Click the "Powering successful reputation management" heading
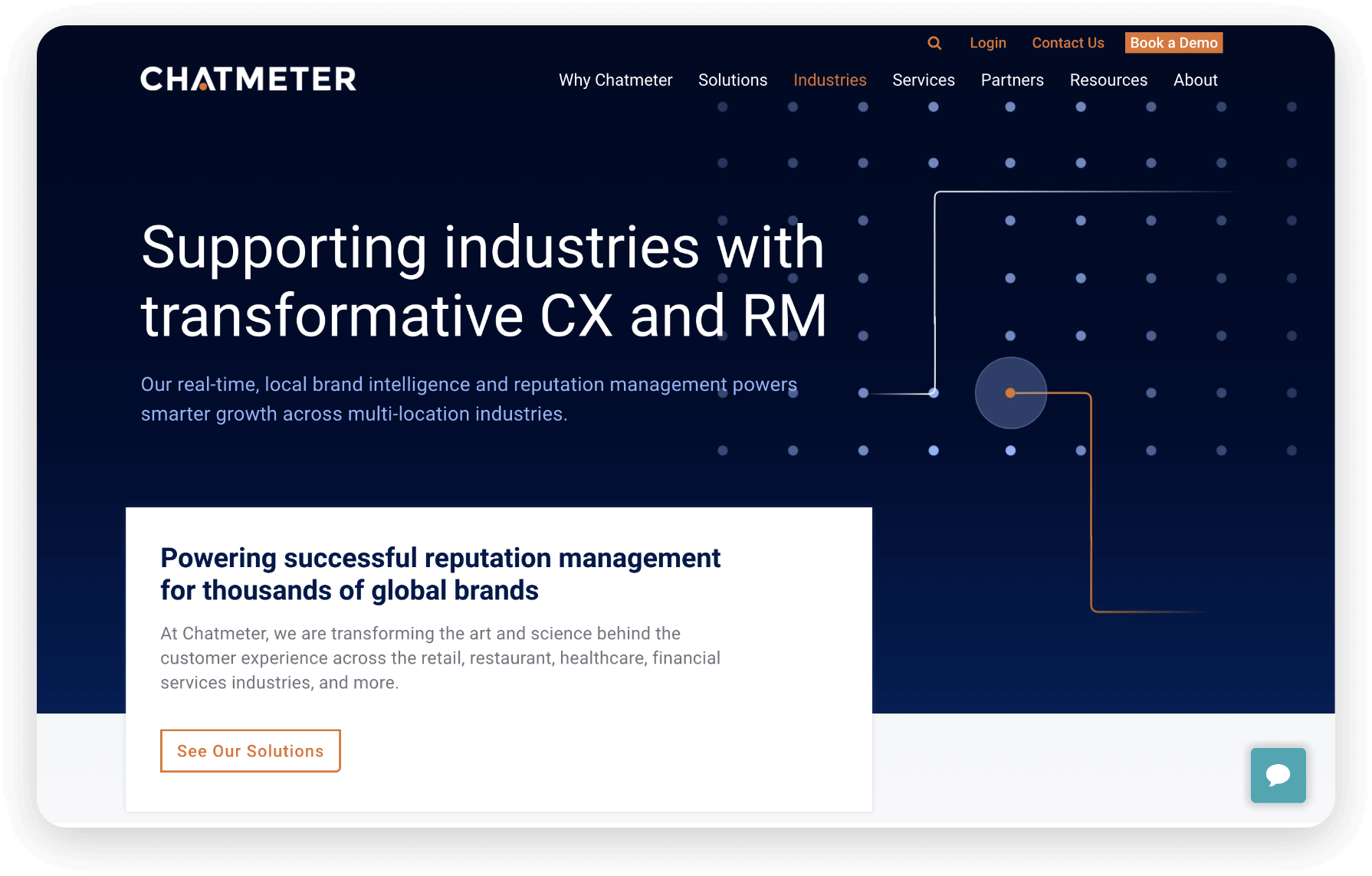Image resolution: width=1372 pixels, height=876 pixels. [440, 574]
